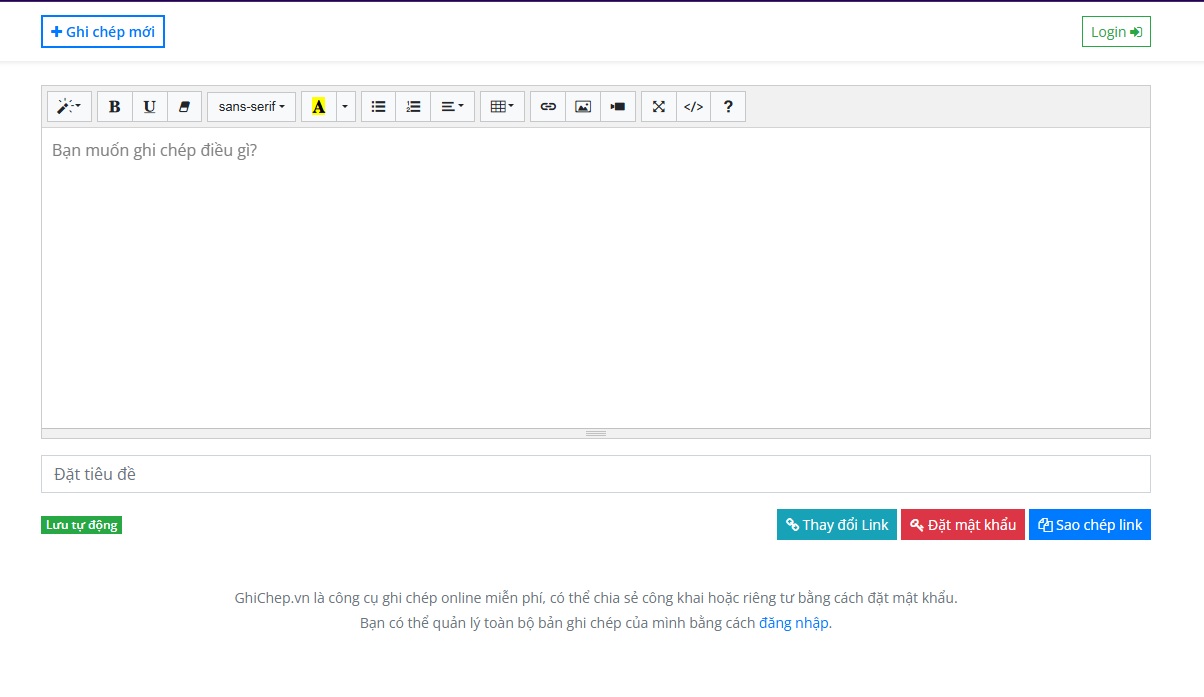Click the Thay đổi Link button

[x=837, y=525]
